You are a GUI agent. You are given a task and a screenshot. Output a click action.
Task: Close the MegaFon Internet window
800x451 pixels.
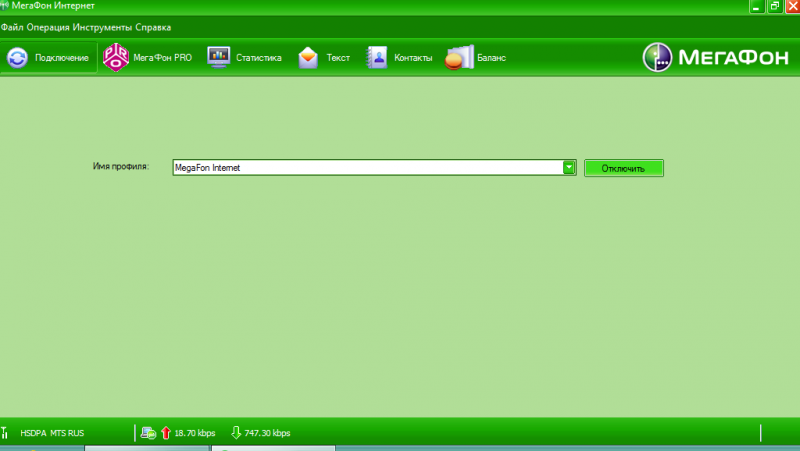793,6
